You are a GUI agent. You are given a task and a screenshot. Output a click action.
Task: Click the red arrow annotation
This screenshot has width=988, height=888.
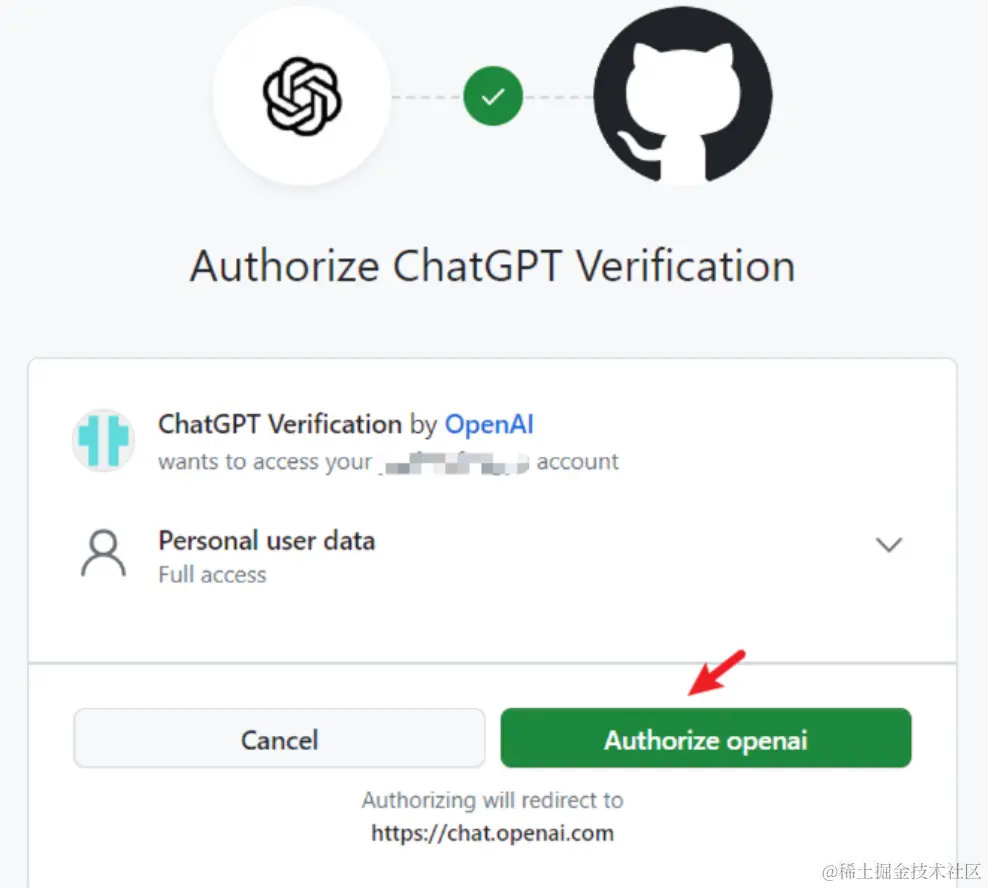pos(717,673)
